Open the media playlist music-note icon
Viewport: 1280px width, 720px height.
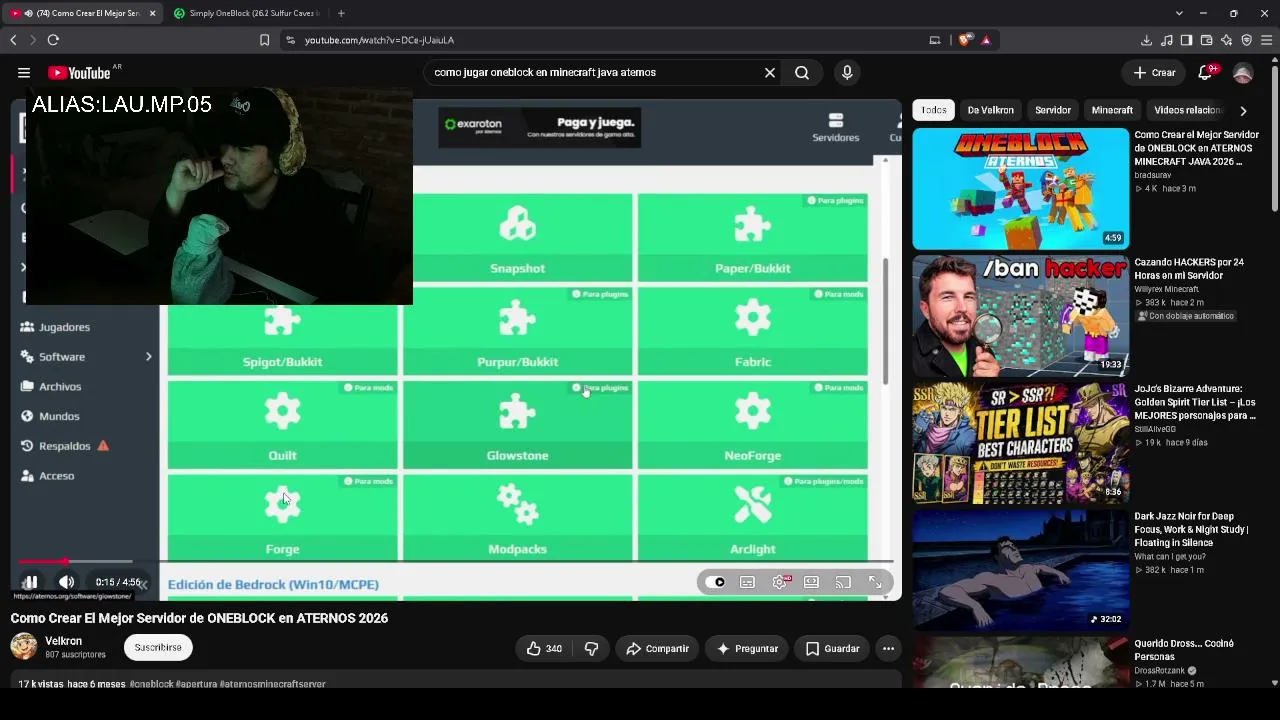tap(1166, 40)
